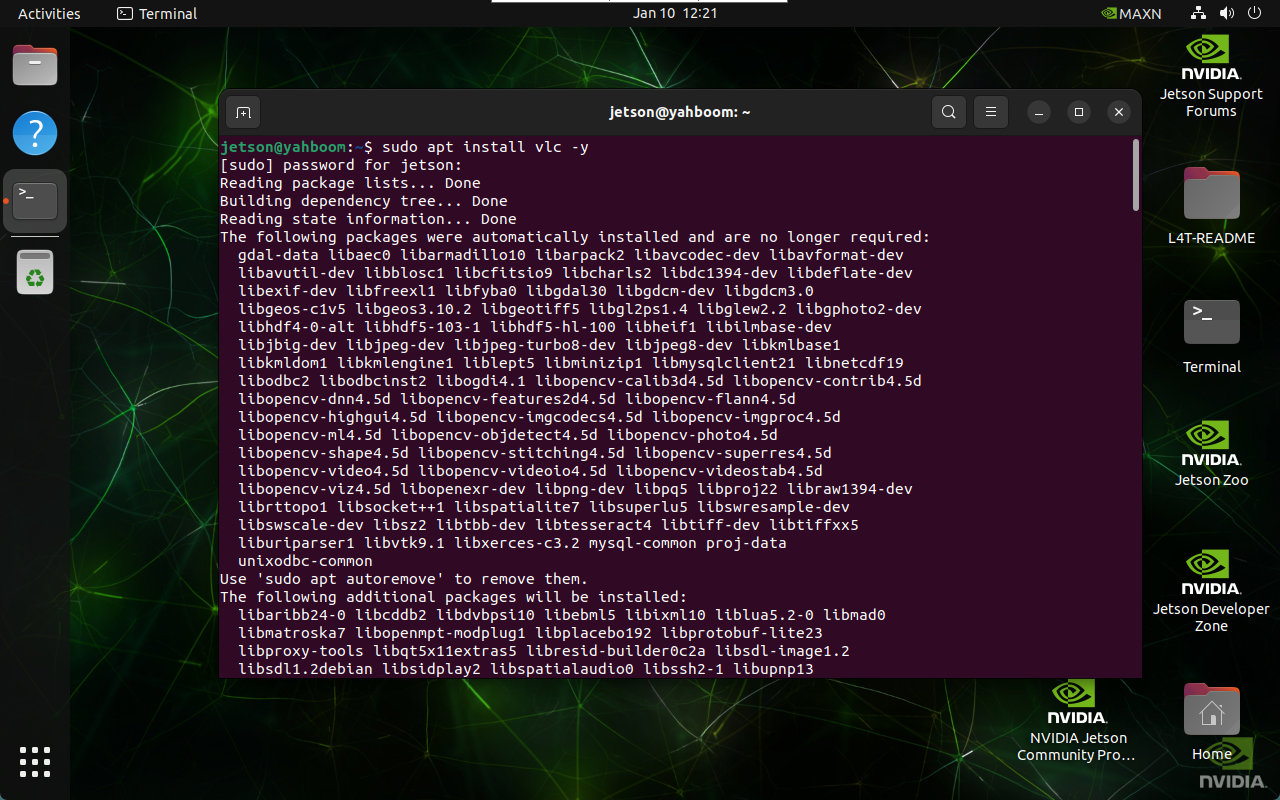Select the Home folder on desktop
The image size is (1280, 800).
click(x=1211, y=720)
